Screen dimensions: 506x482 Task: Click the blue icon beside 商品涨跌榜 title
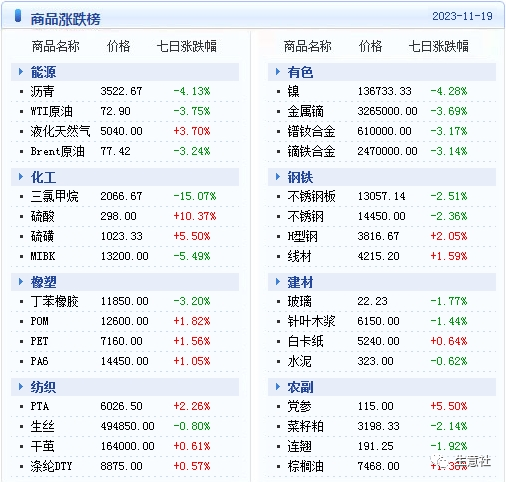tap(18, 16)
